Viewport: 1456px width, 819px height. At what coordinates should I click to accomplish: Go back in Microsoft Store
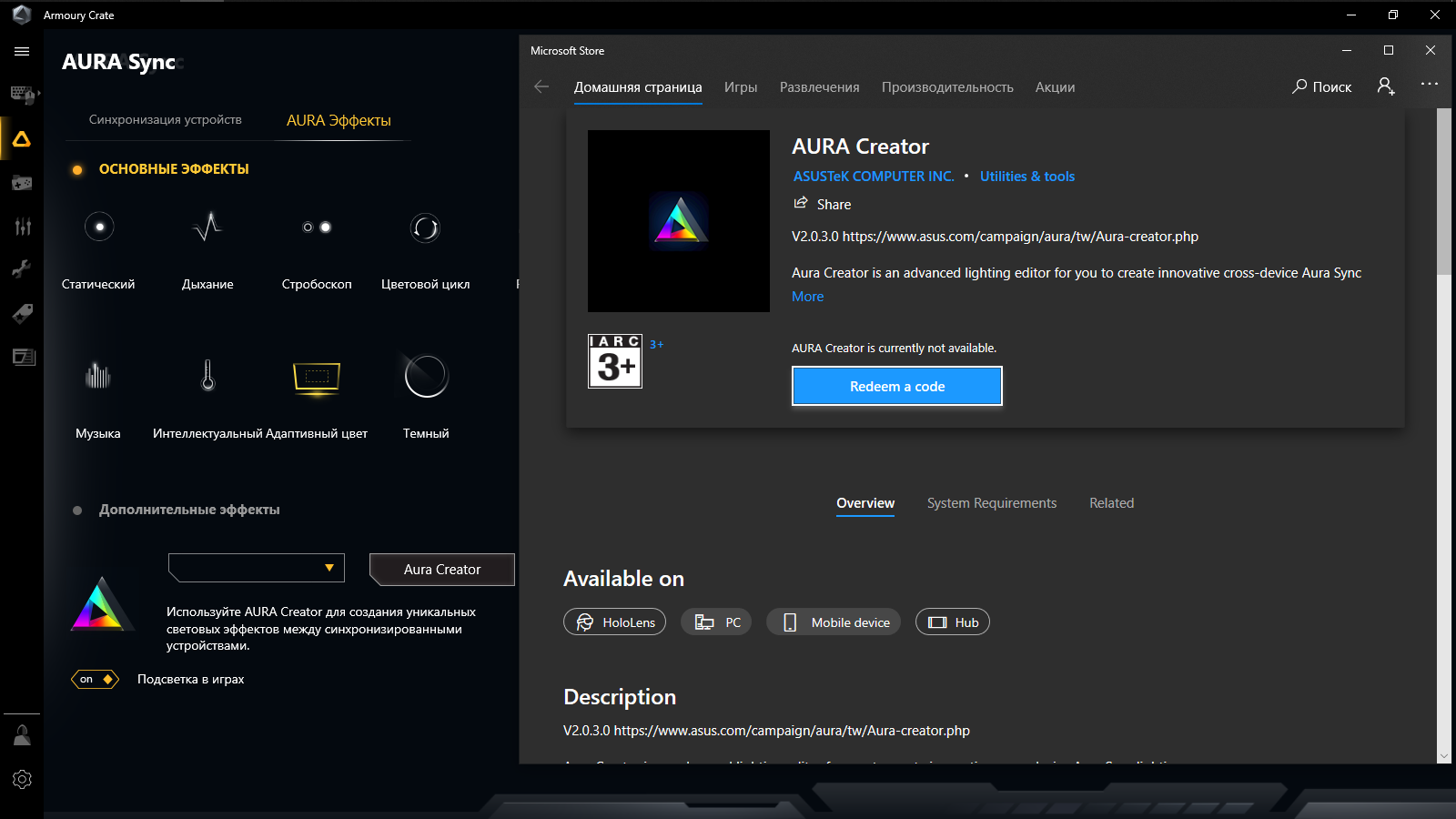[541, 86]
